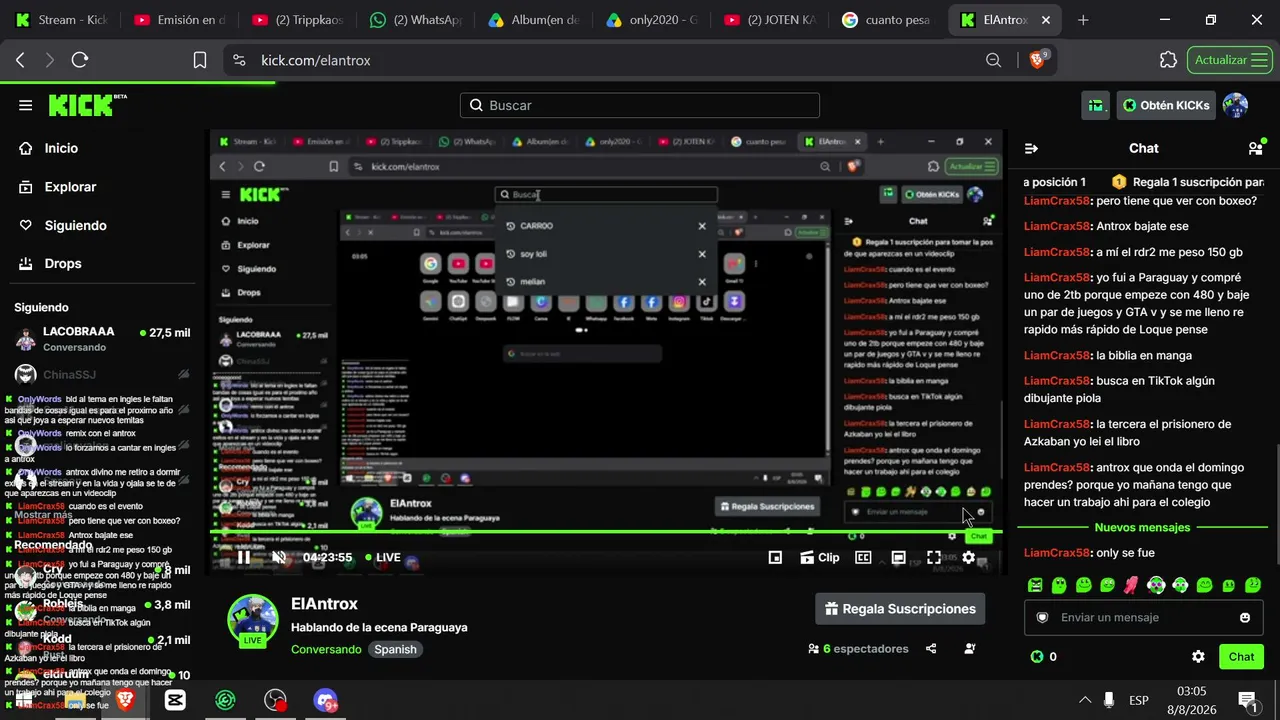
Task: Select the first green quick emote
Action: pyautogui.click(x=1035, y=585)
